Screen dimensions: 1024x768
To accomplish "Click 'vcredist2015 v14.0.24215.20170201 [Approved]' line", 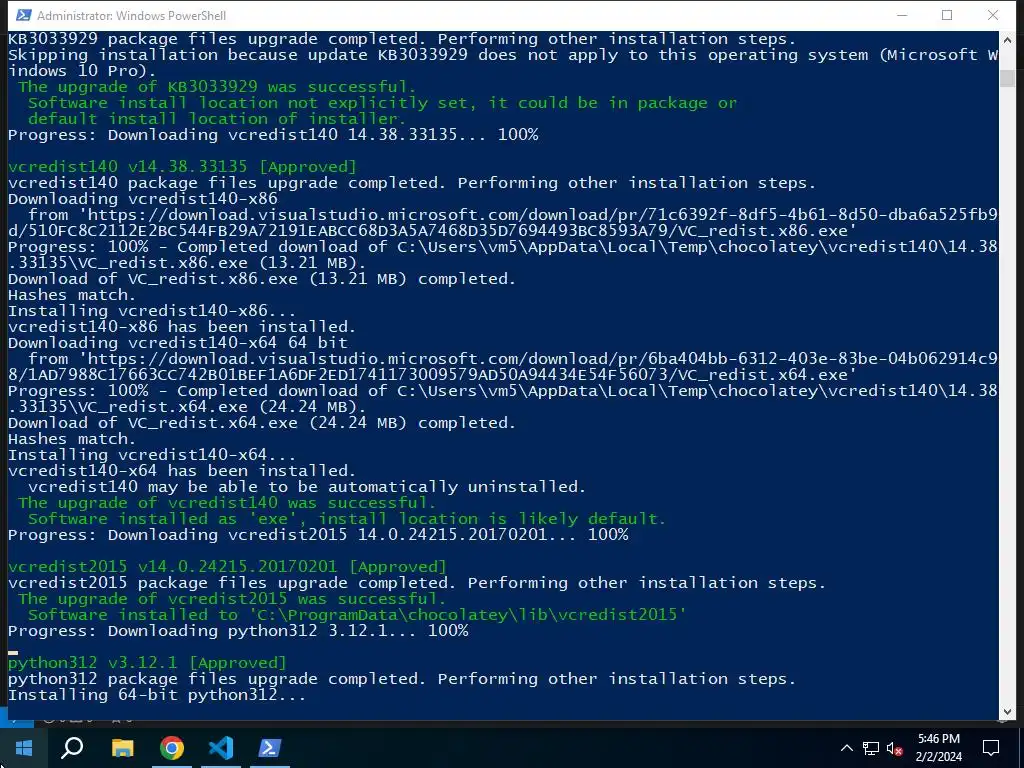I will pos(227,566).
